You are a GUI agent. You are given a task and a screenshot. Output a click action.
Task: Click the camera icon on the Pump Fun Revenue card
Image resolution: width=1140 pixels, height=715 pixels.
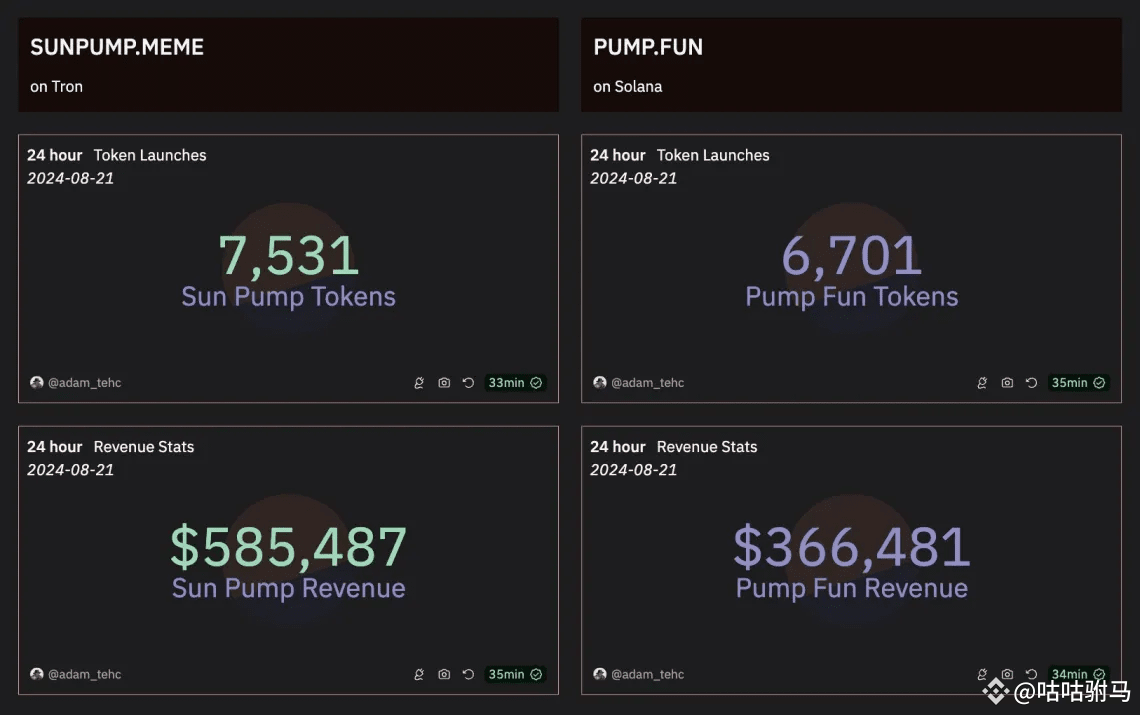coord(1007,675)
